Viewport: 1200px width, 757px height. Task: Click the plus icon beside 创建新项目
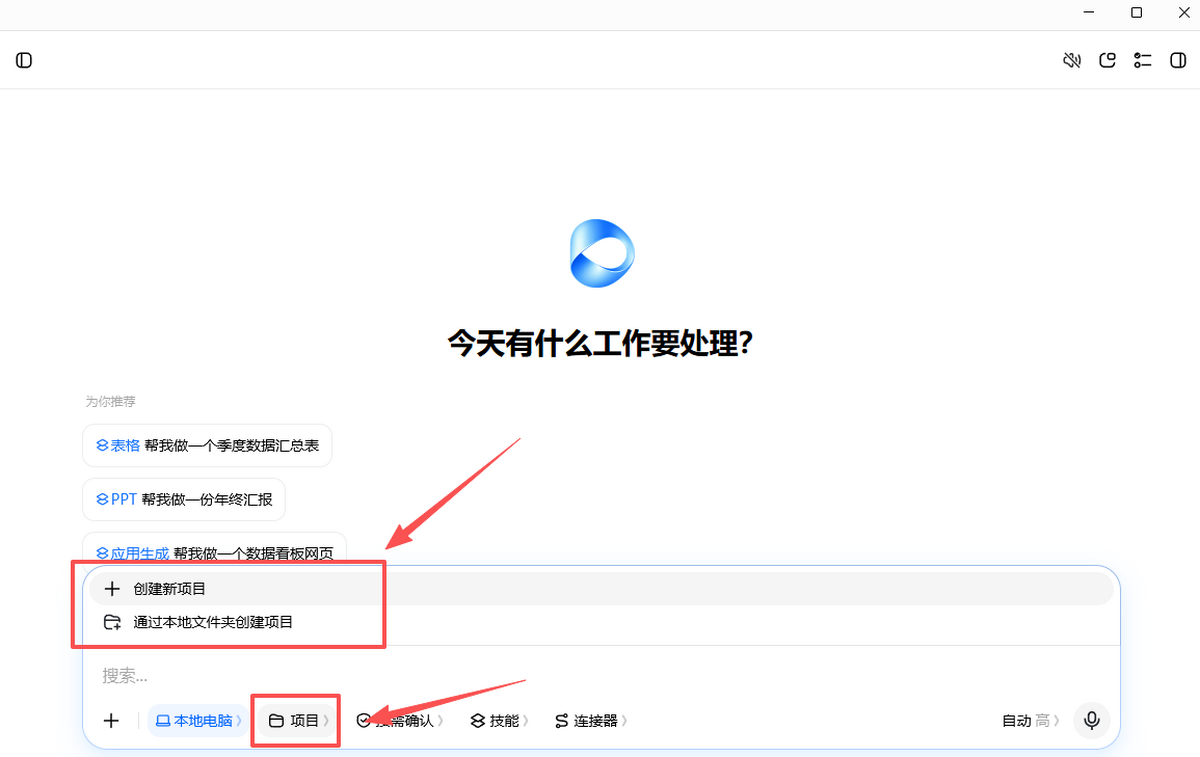point(112,589)
